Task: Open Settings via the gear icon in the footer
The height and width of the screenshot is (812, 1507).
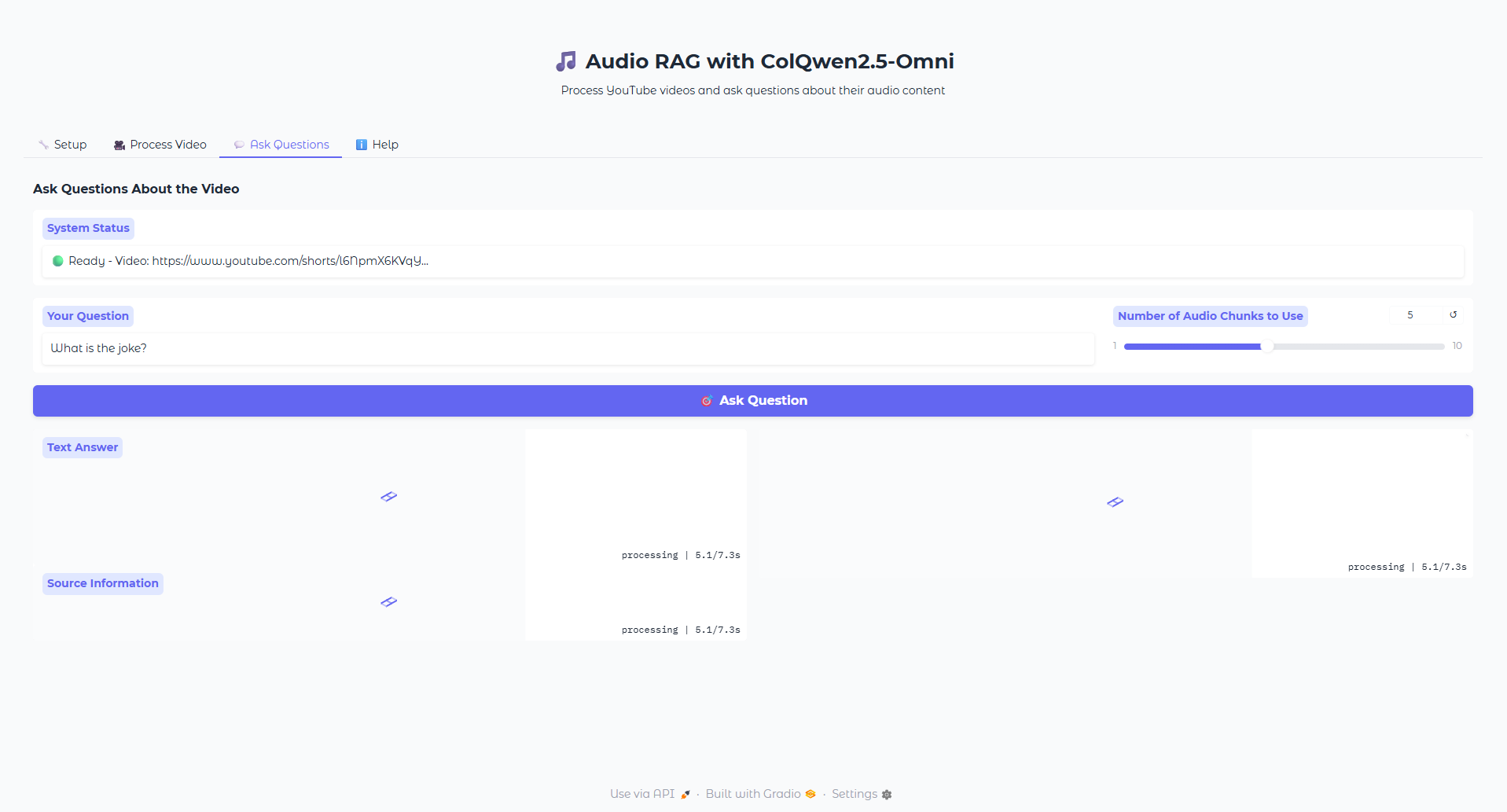Action: pyautogui.click(x=886, y=795)
